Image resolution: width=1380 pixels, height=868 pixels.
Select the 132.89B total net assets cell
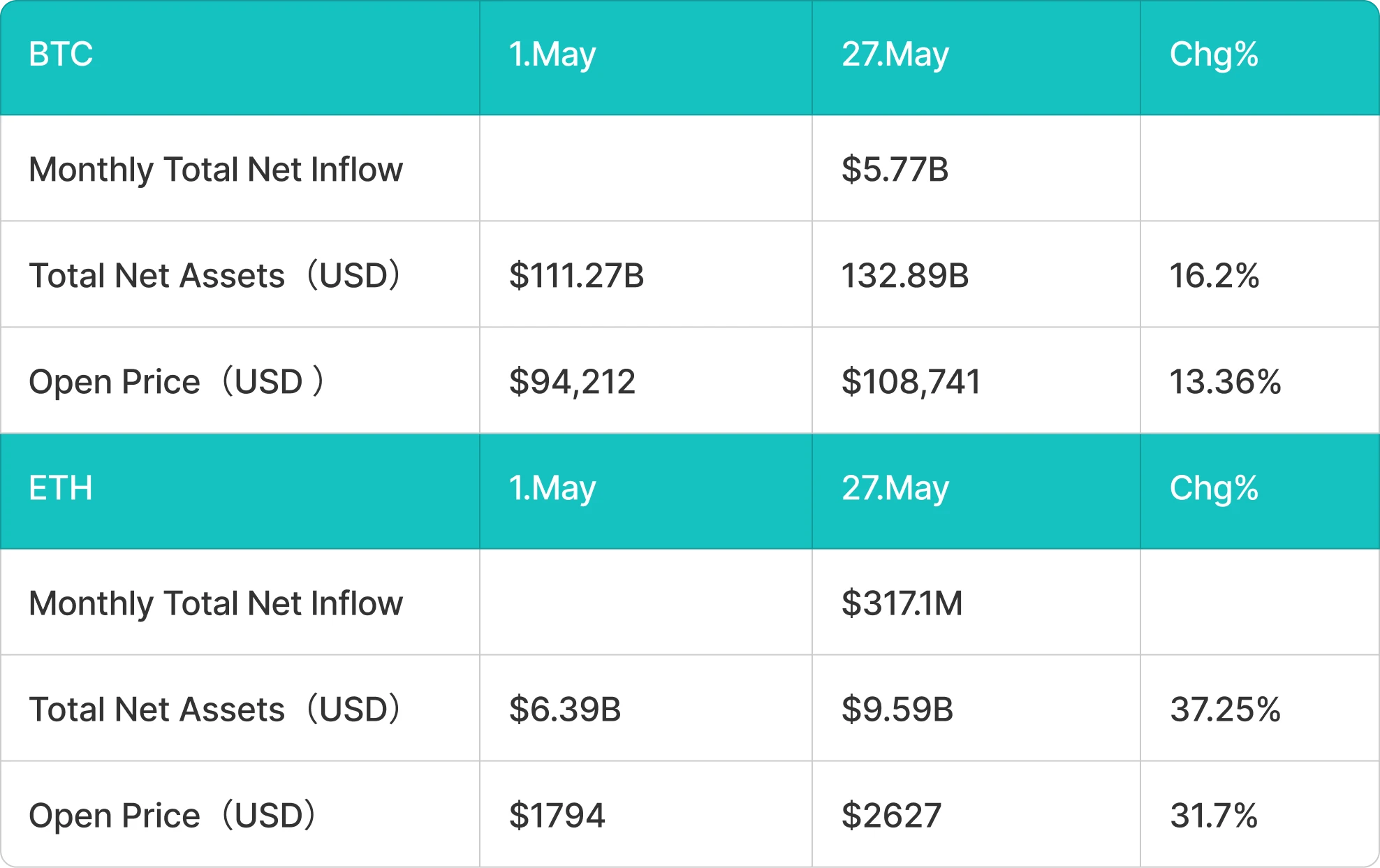click(x=904, y=276)
